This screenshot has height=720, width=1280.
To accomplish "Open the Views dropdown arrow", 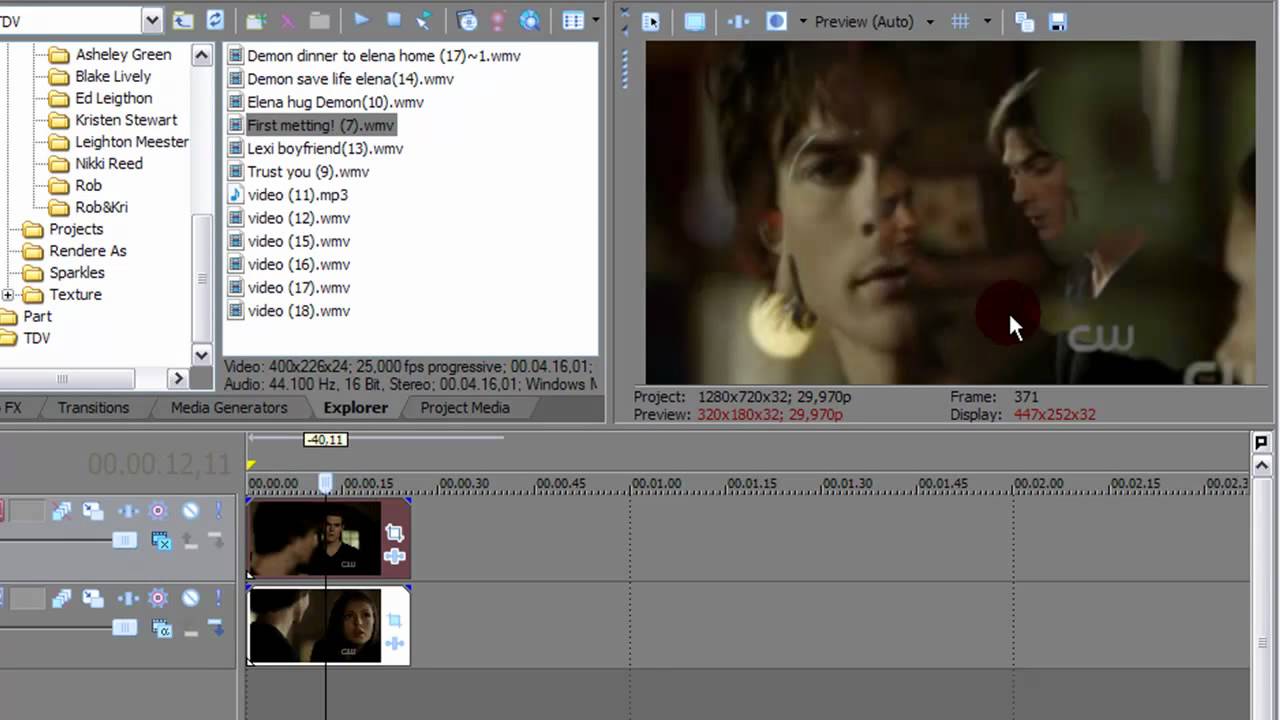I will coord(596,20).
